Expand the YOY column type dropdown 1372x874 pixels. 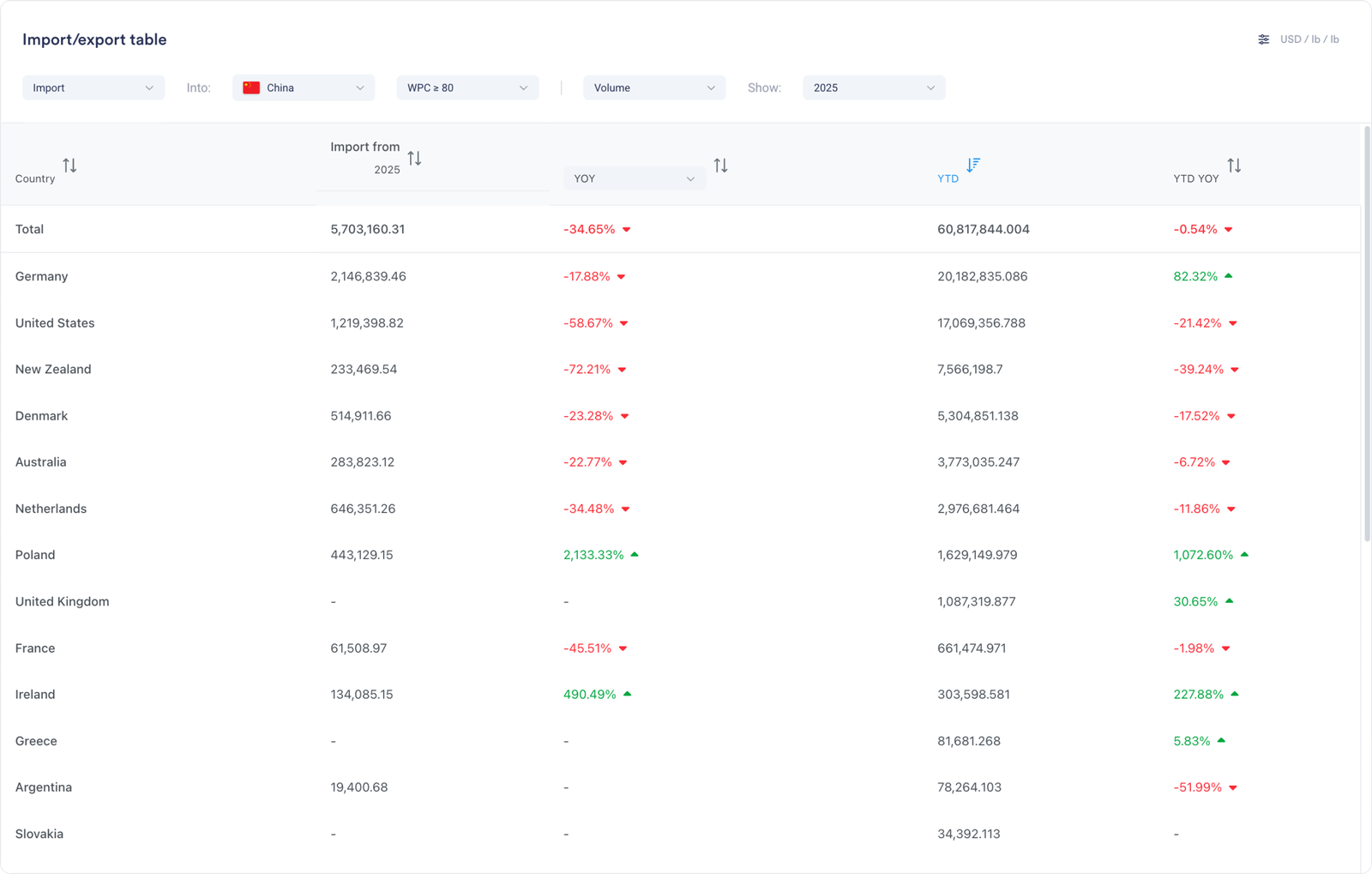point(635,178)
